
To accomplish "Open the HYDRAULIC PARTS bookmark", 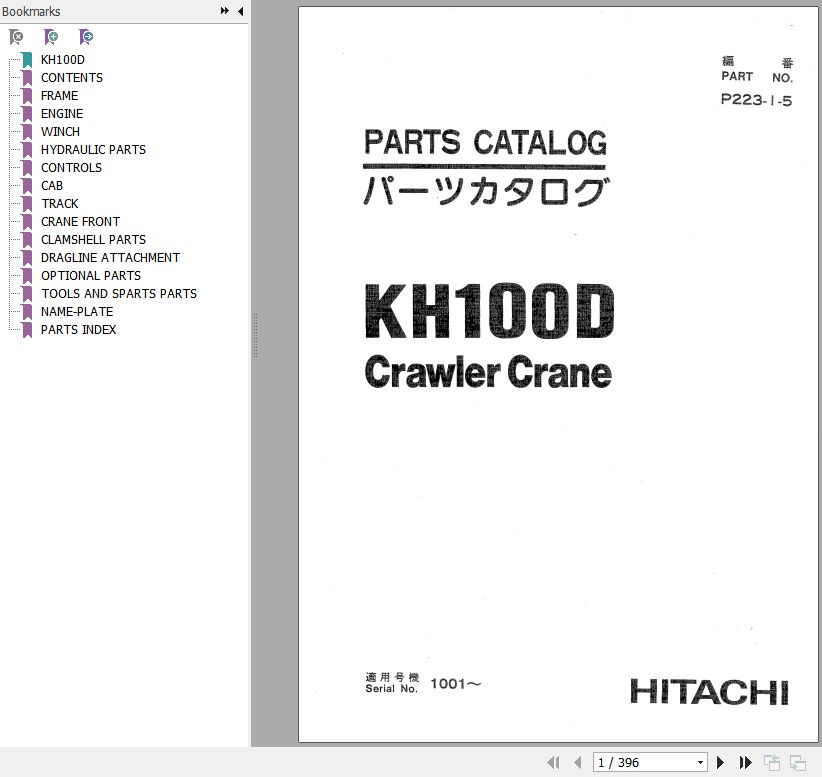I will point(93,149).
